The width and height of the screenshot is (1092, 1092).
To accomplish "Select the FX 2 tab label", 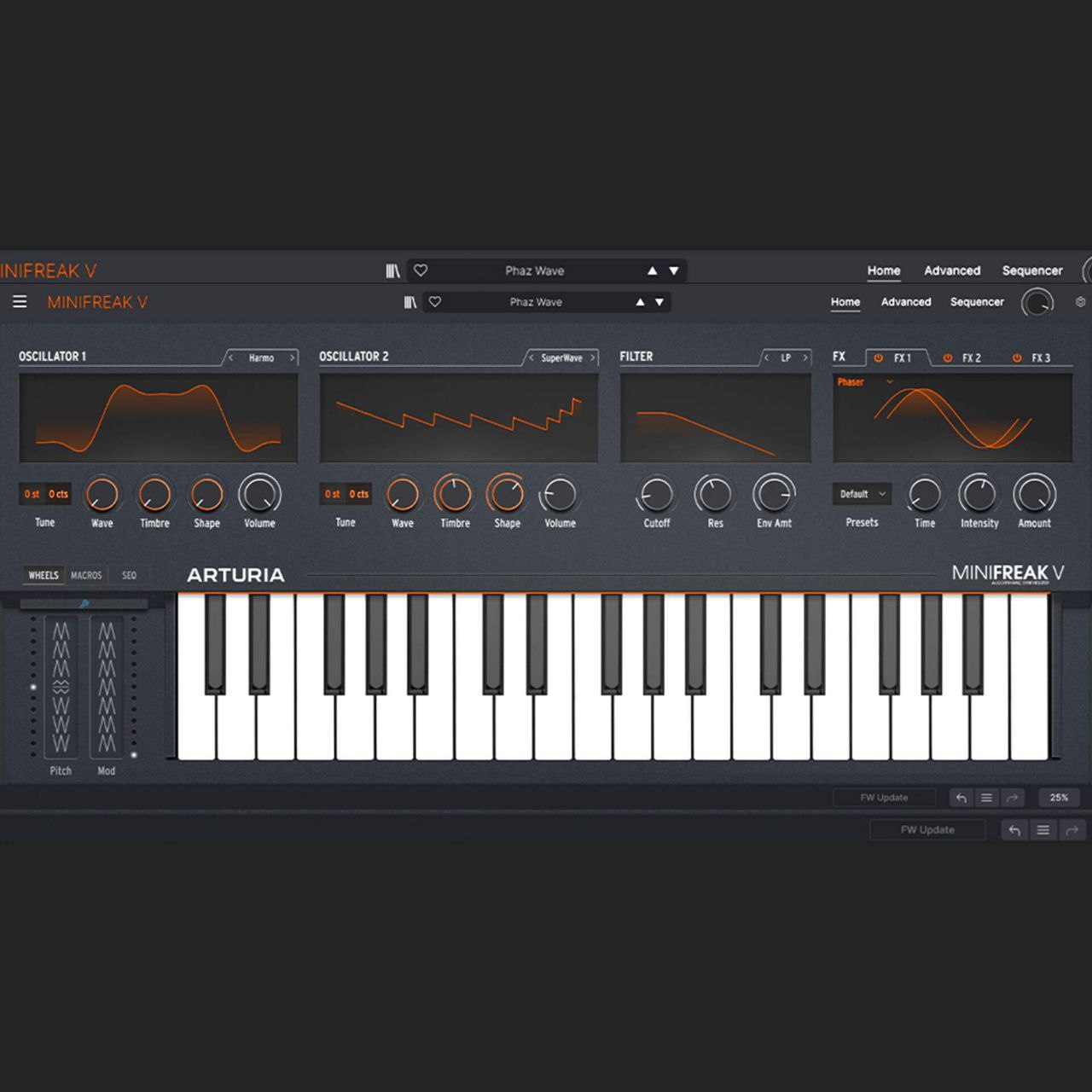I will coord(972,358).
